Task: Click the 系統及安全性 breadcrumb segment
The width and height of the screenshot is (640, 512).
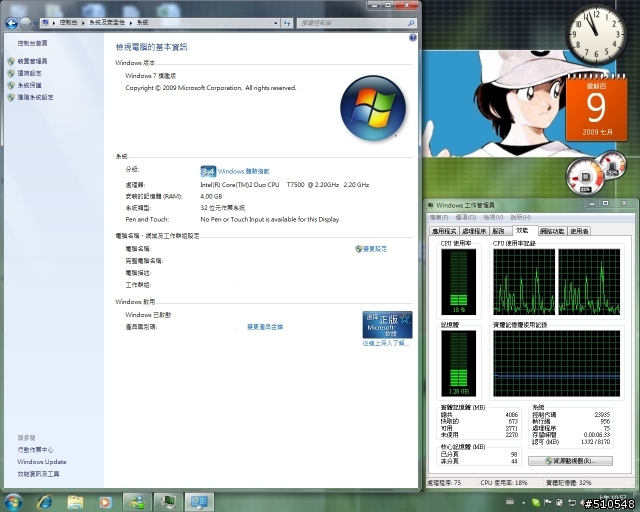Action: (107, 23)
